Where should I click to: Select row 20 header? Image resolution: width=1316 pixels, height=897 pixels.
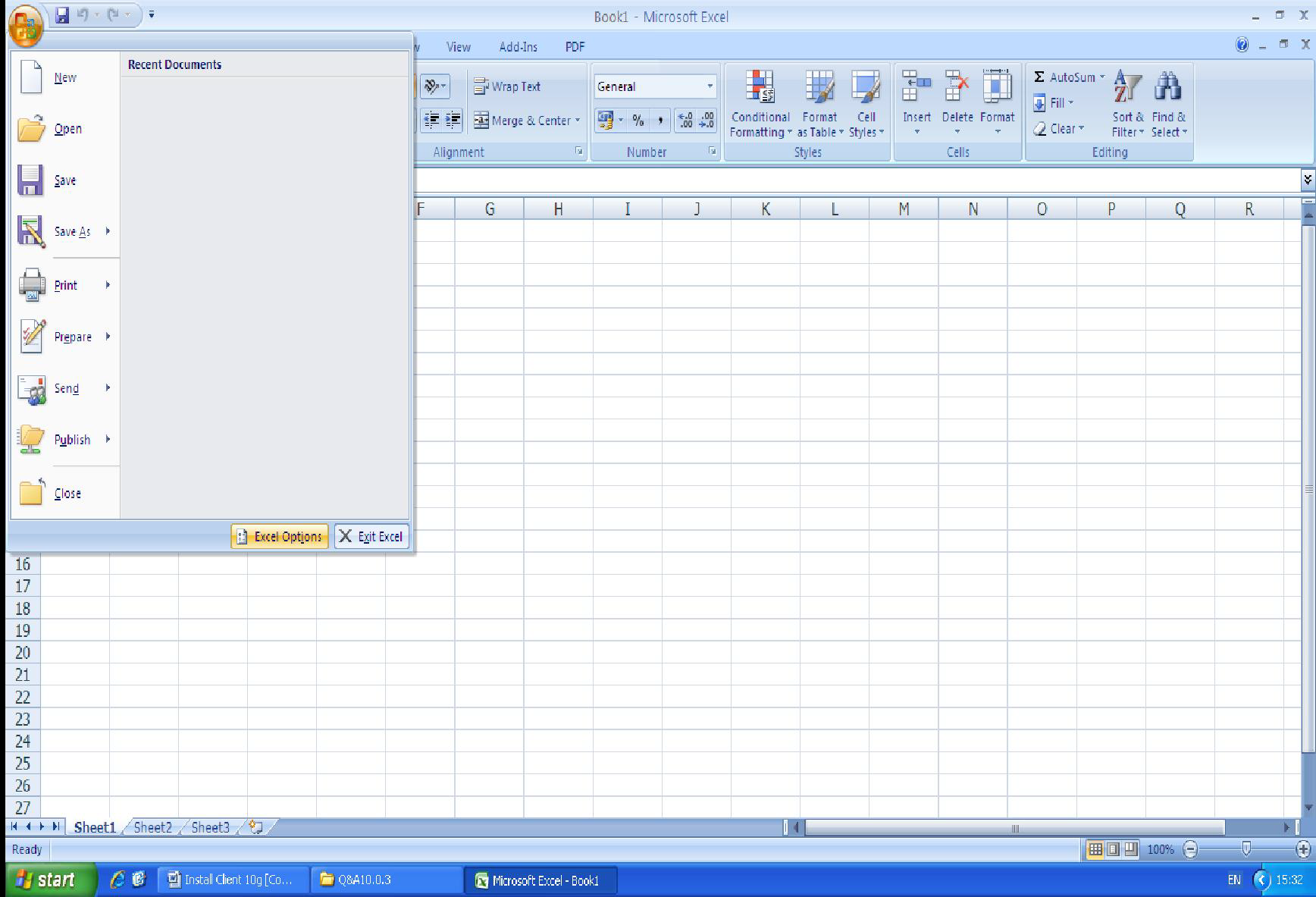tap(23, 652)
